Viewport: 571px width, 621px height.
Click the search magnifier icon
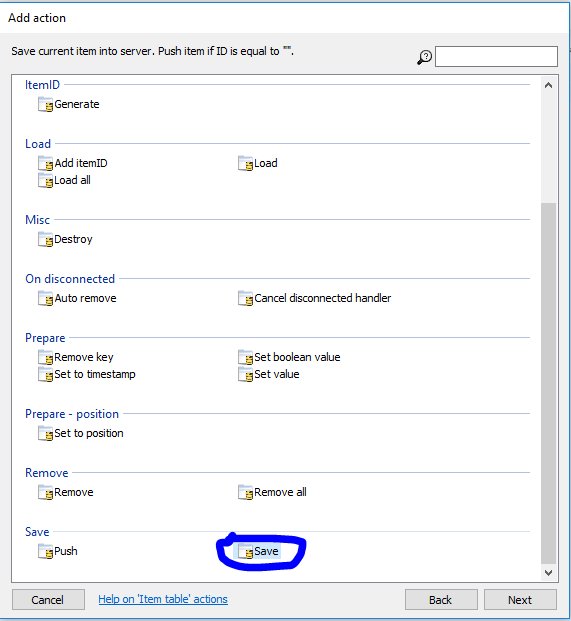point(424,57)
